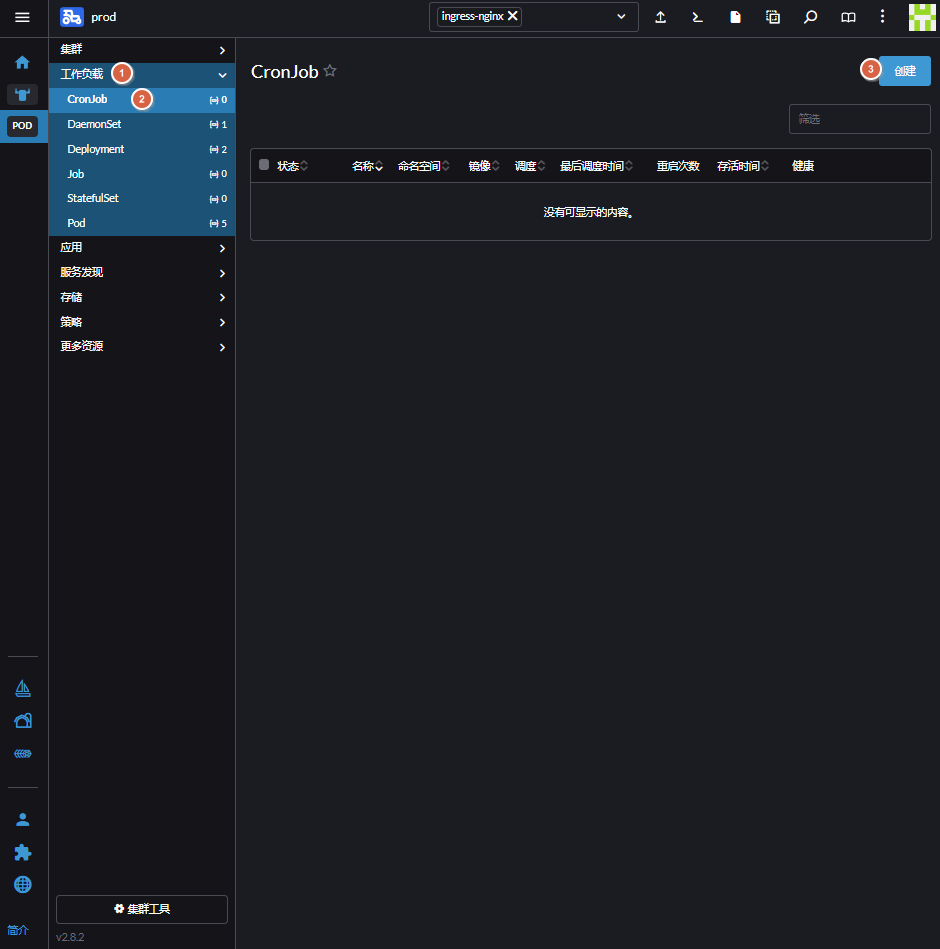Open the Job workload page
940x949 pixels.
[x=142, y=174]
